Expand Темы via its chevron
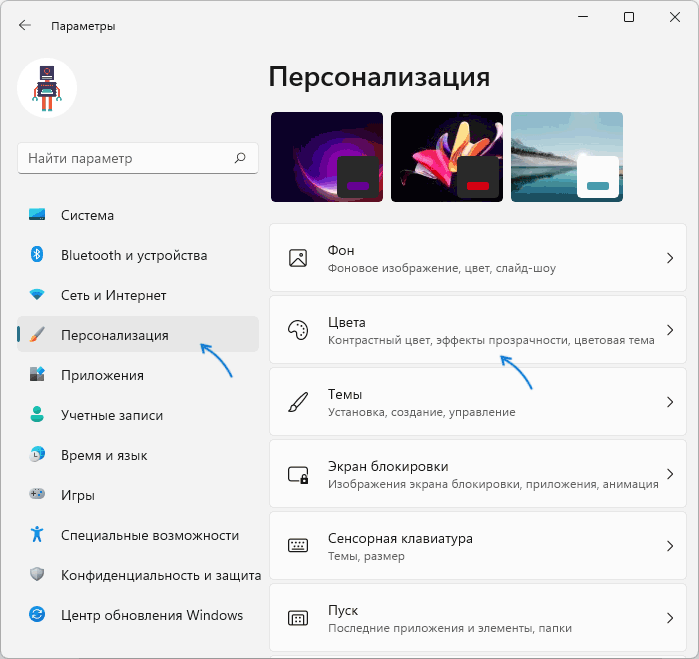The height and width of the screenshot is (659, 699). pos(670,402)
